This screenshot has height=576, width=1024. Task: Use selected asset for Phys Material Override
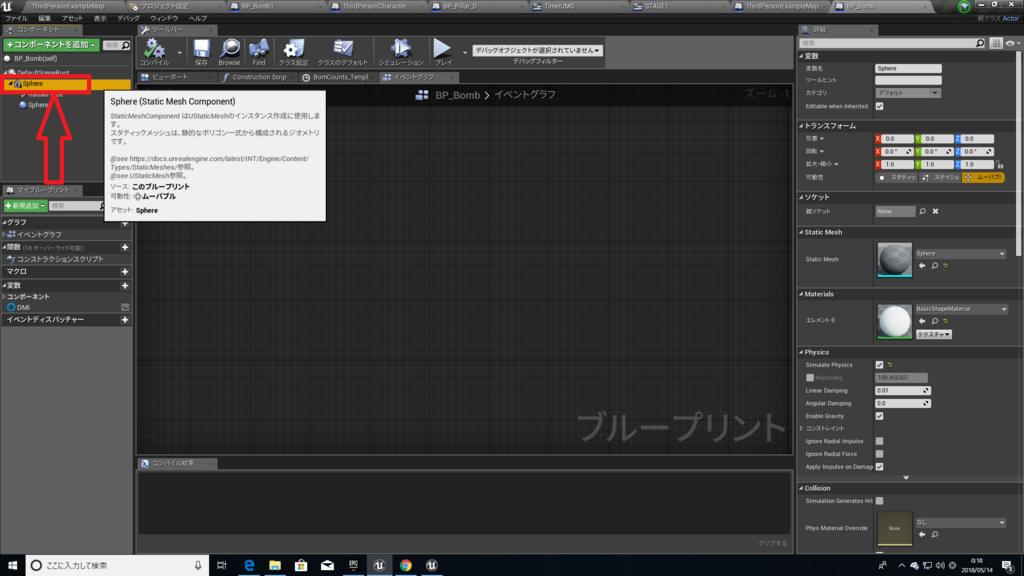coord(922,535)
